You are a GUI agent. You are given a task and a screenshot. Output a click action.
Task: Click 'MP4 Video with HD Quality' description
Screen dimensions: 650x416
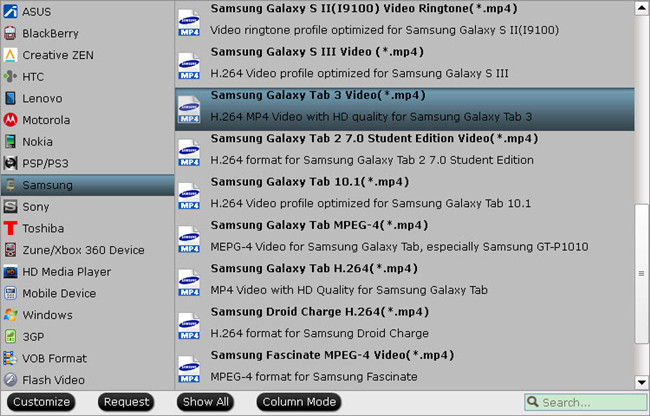[349, 290]
